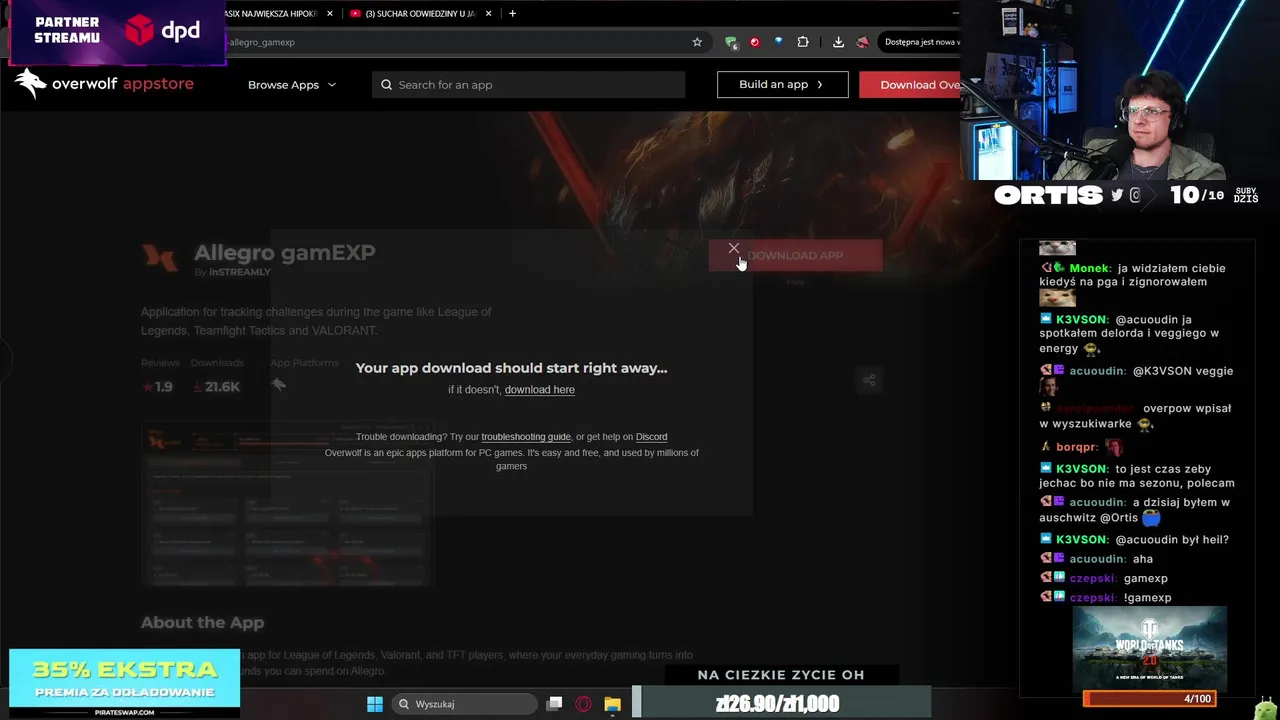Click the DPD partner streamu logo

tap(163, 31)
